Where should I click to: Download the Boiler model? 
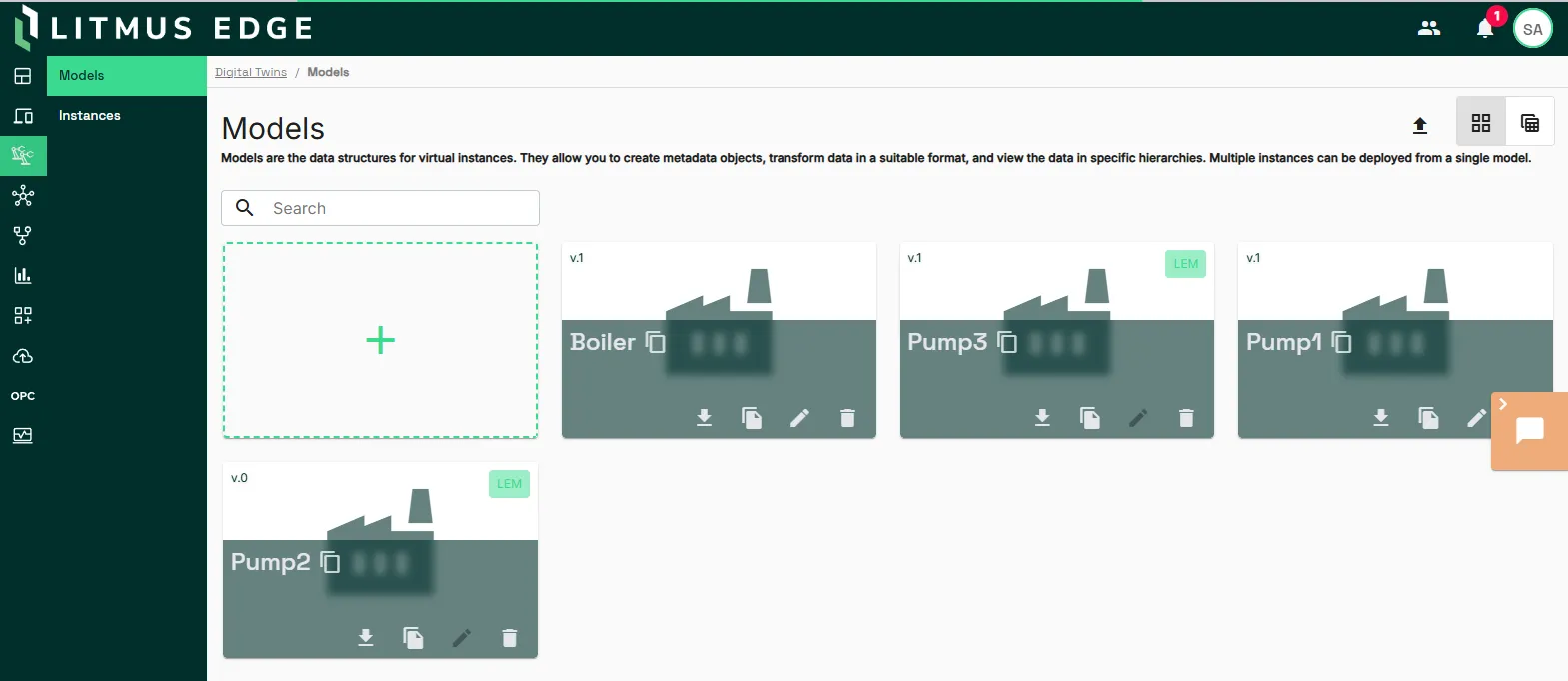705,418
